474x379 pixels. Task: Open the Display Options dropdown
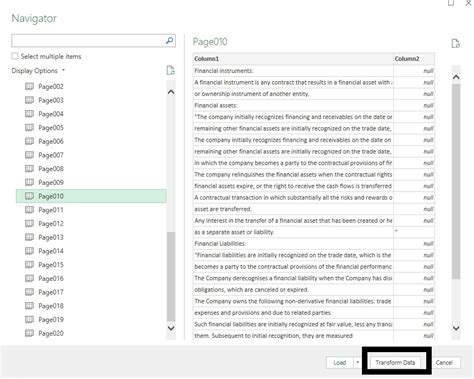click(38, 71)
